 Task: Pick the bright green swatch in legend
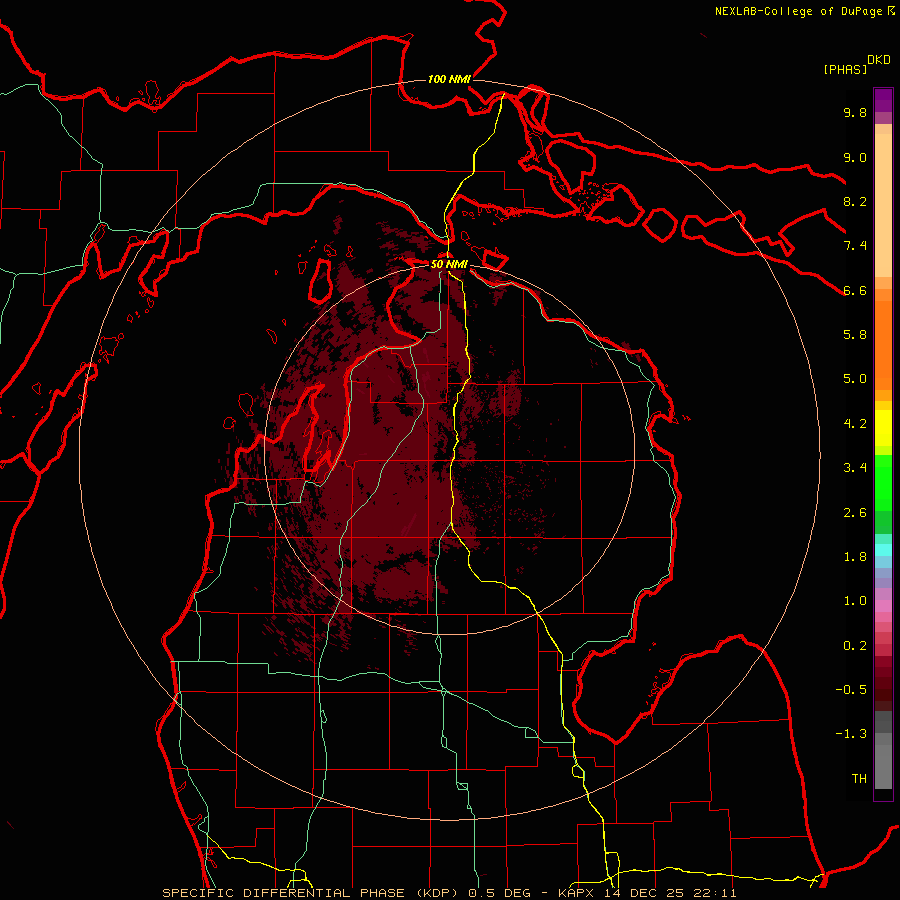point(883,483)
